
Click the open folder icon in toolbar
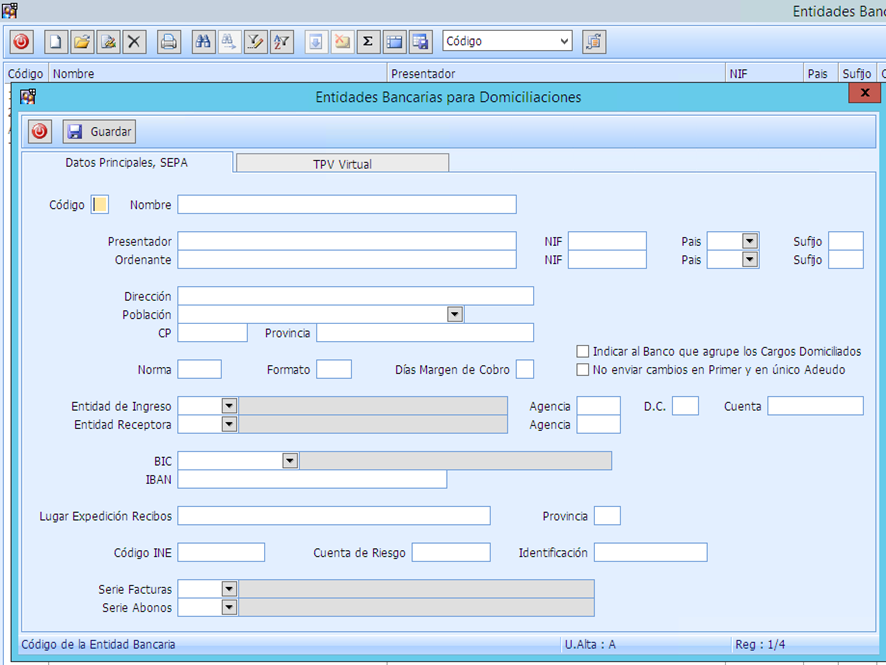(x=82, y=42)
